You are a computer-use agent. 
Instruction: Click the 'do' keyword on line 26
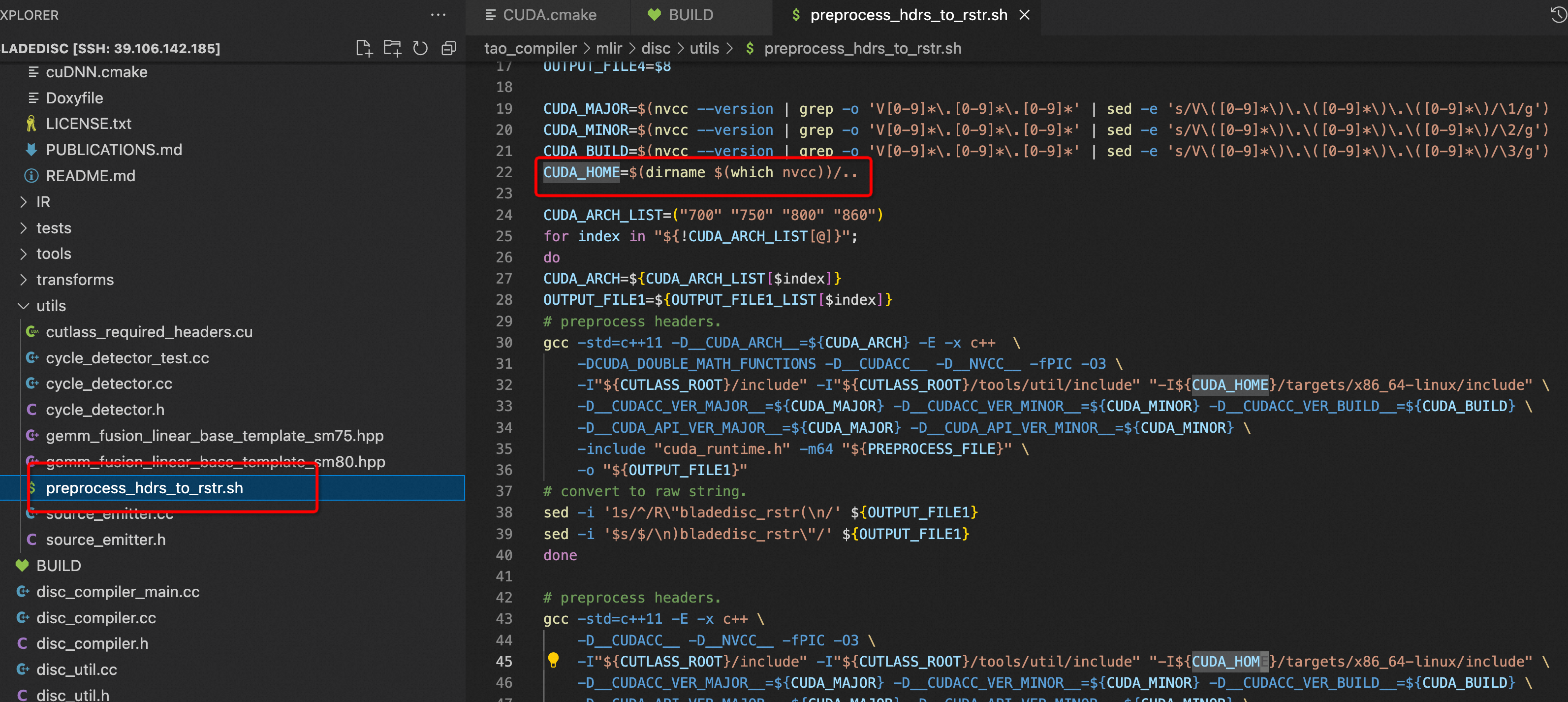pyautogui.click(x=552, y=257)
